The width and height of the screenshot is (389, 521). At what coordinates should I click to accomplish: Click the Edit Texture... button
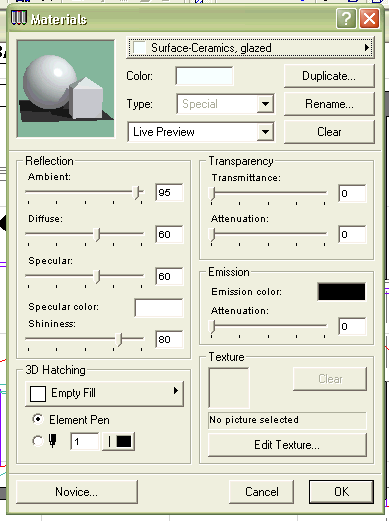287,445
